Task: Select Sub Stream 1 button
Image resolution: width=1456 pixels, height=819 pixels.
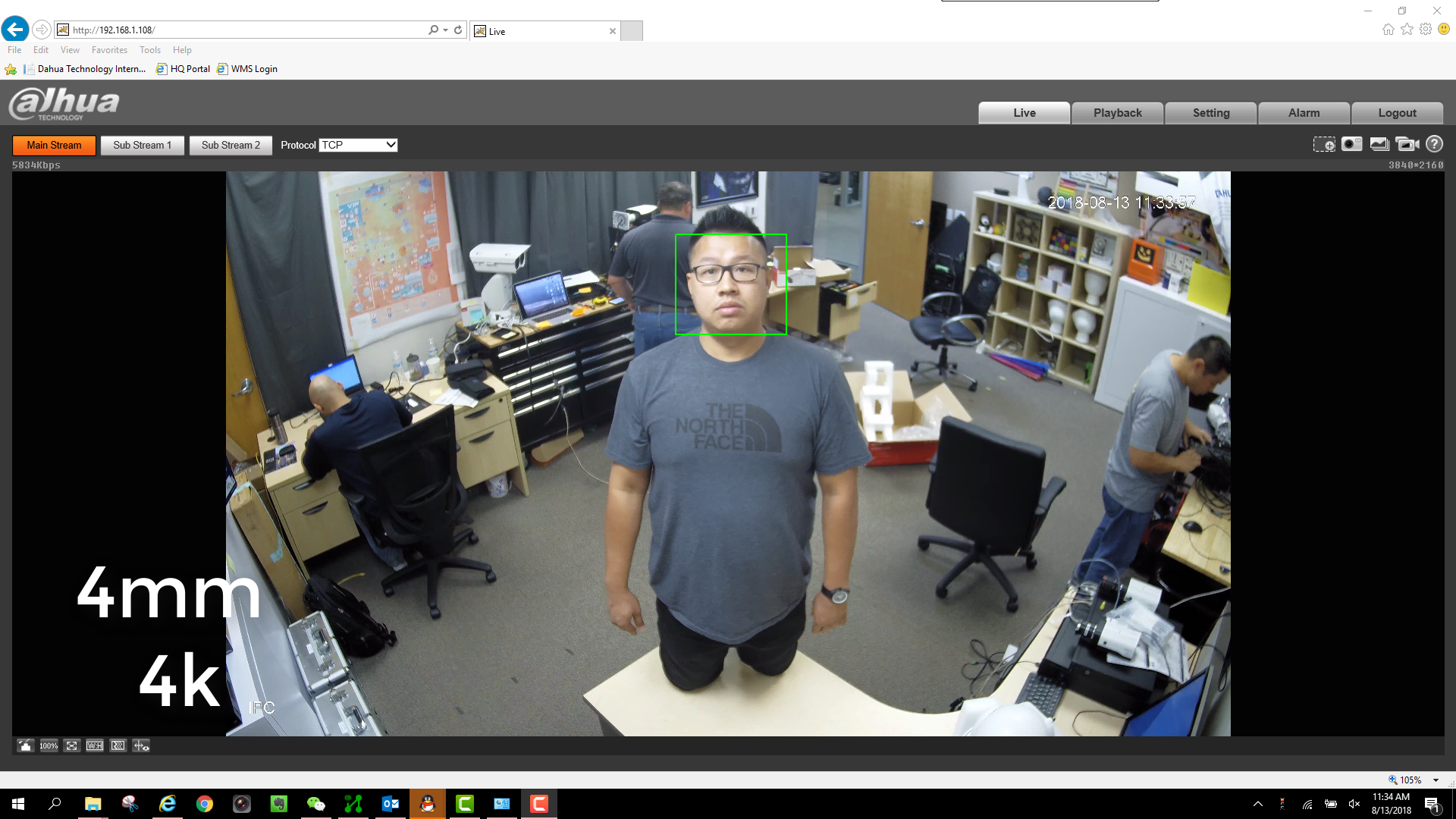Action: (142, 145)
